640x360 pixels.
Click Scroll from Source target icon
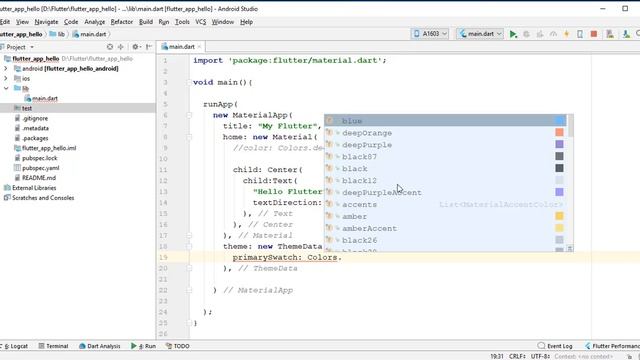click(110, 47)
